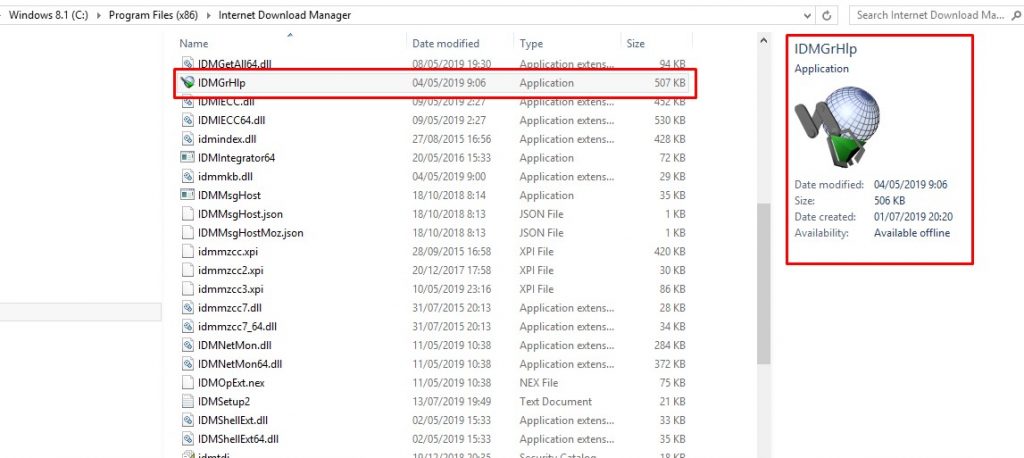Click the idmmzcc7_64.dll file icon
This screenshot has width=1024, height=458.
(x=188, y=327)
